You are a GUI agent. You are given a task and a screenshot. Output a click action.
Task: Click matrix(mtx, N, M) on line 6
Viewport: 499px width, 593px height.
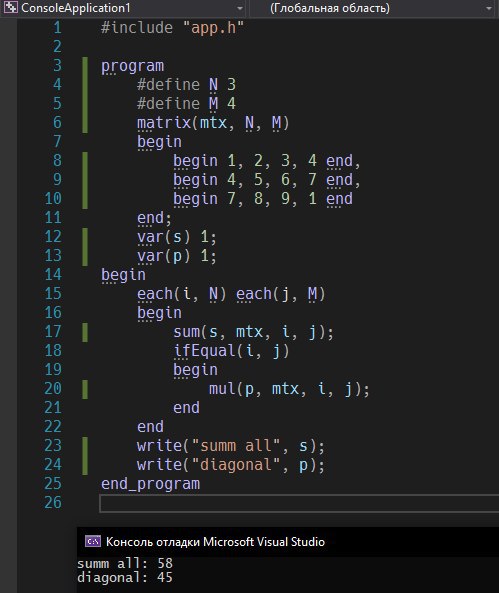coord(213,123)
